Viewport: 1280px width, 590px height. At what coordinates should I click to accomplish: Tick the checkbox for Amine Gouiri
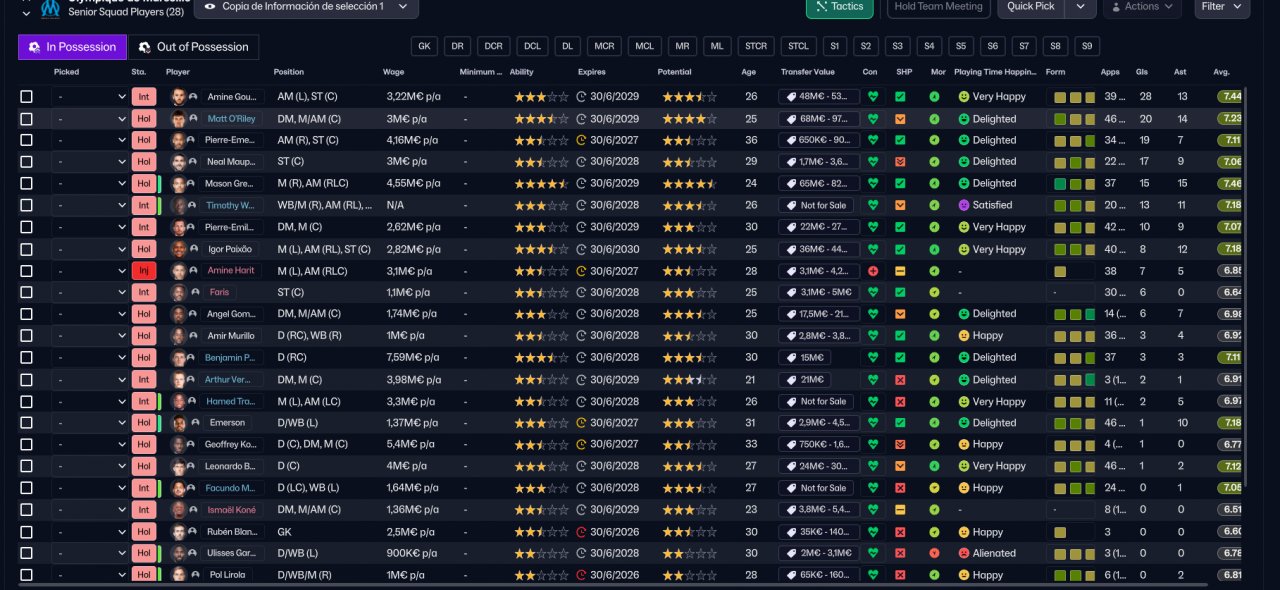tap(26, 97)
